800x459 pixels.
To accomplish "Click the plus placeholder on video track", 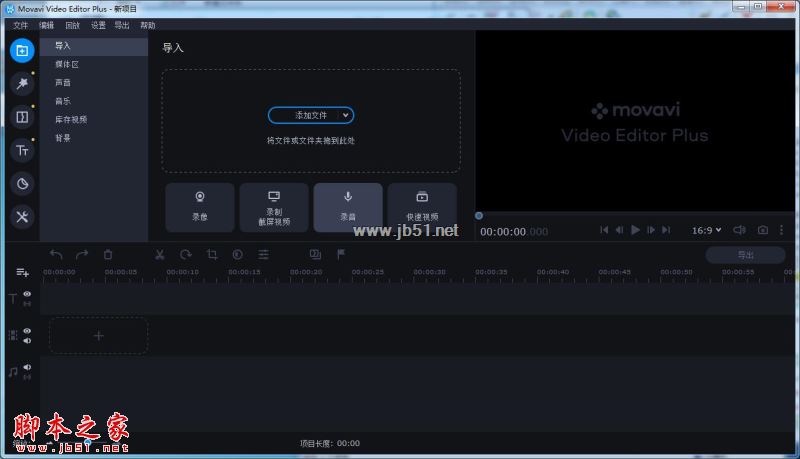I will click(98, 336).
